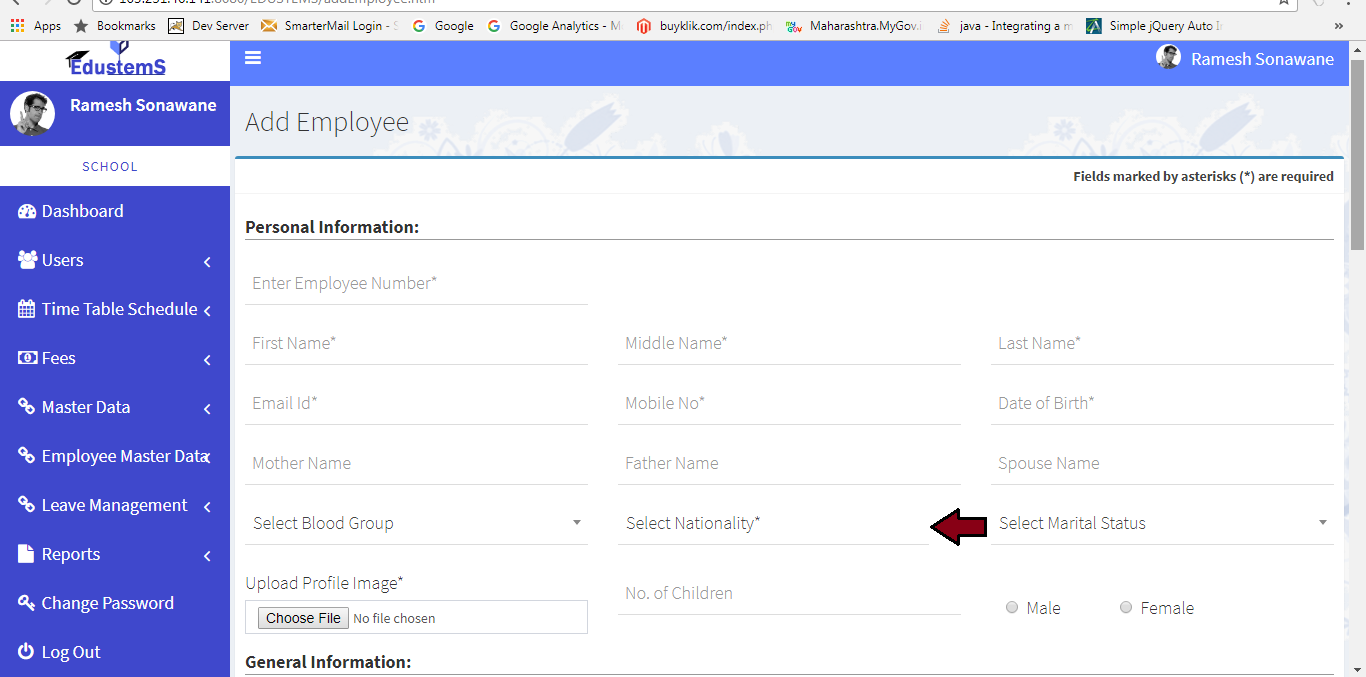Click the Change Password key icon
Screen dimensions: 1366x677
click(27, 603)
